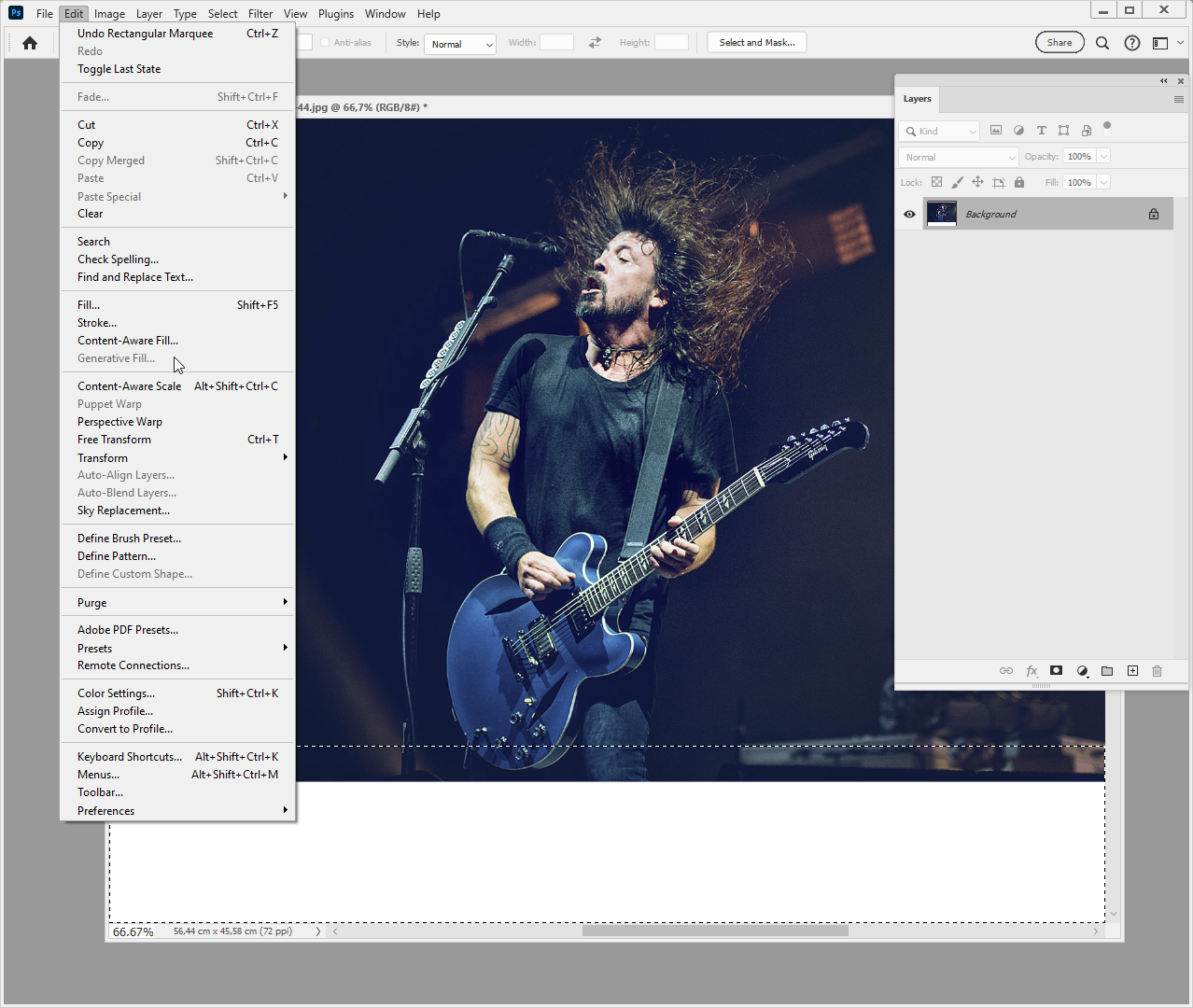1193x1008 pixels.
Task: Add layer mask icon
Action: (1056, 671)
